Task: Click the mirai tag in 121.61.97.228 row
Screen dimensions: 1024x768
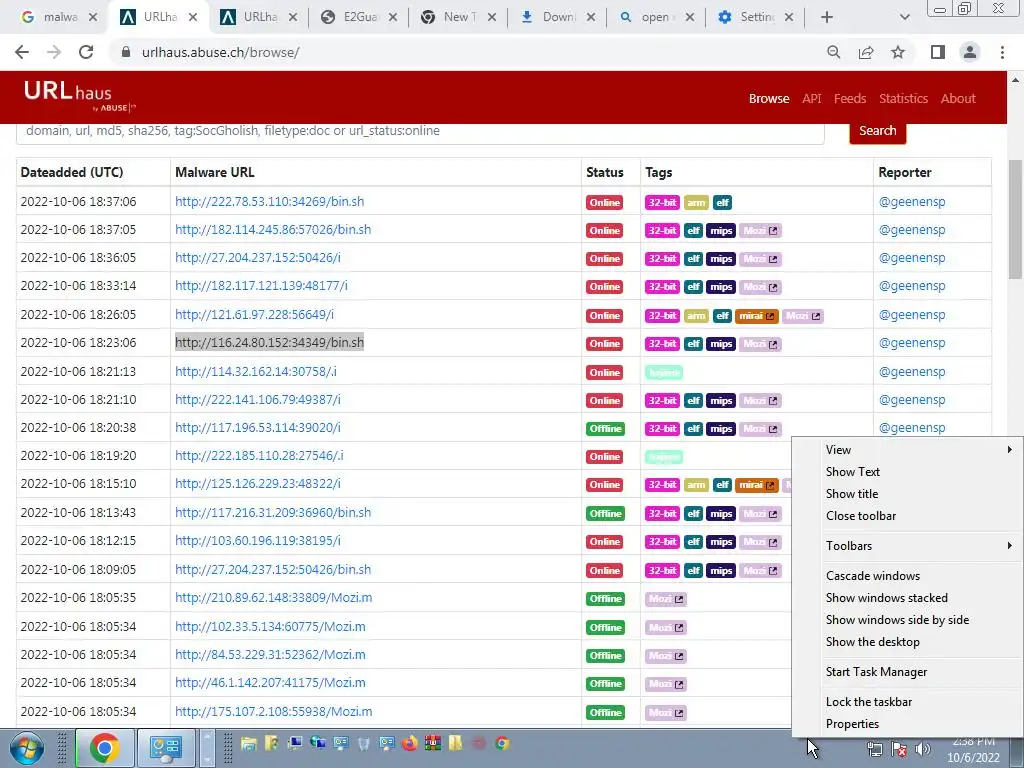Action: tap(756, 316)
